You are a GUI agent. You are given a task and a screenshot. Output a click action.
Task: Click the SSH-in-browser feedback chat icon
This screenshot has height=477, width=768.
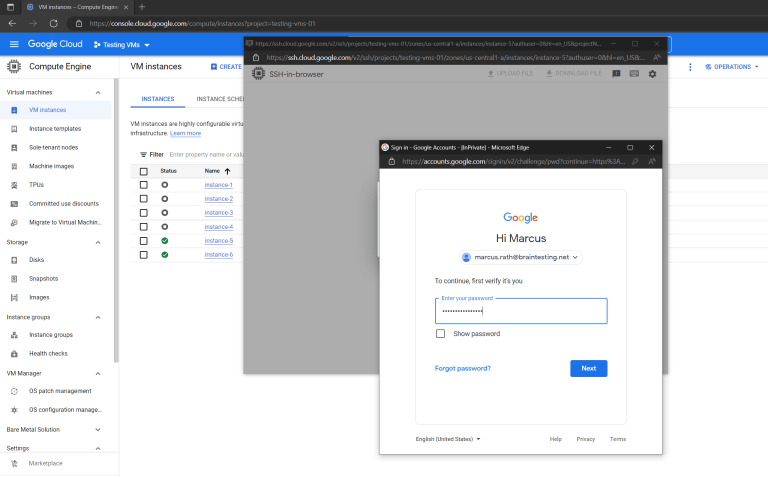pos(616,74)
